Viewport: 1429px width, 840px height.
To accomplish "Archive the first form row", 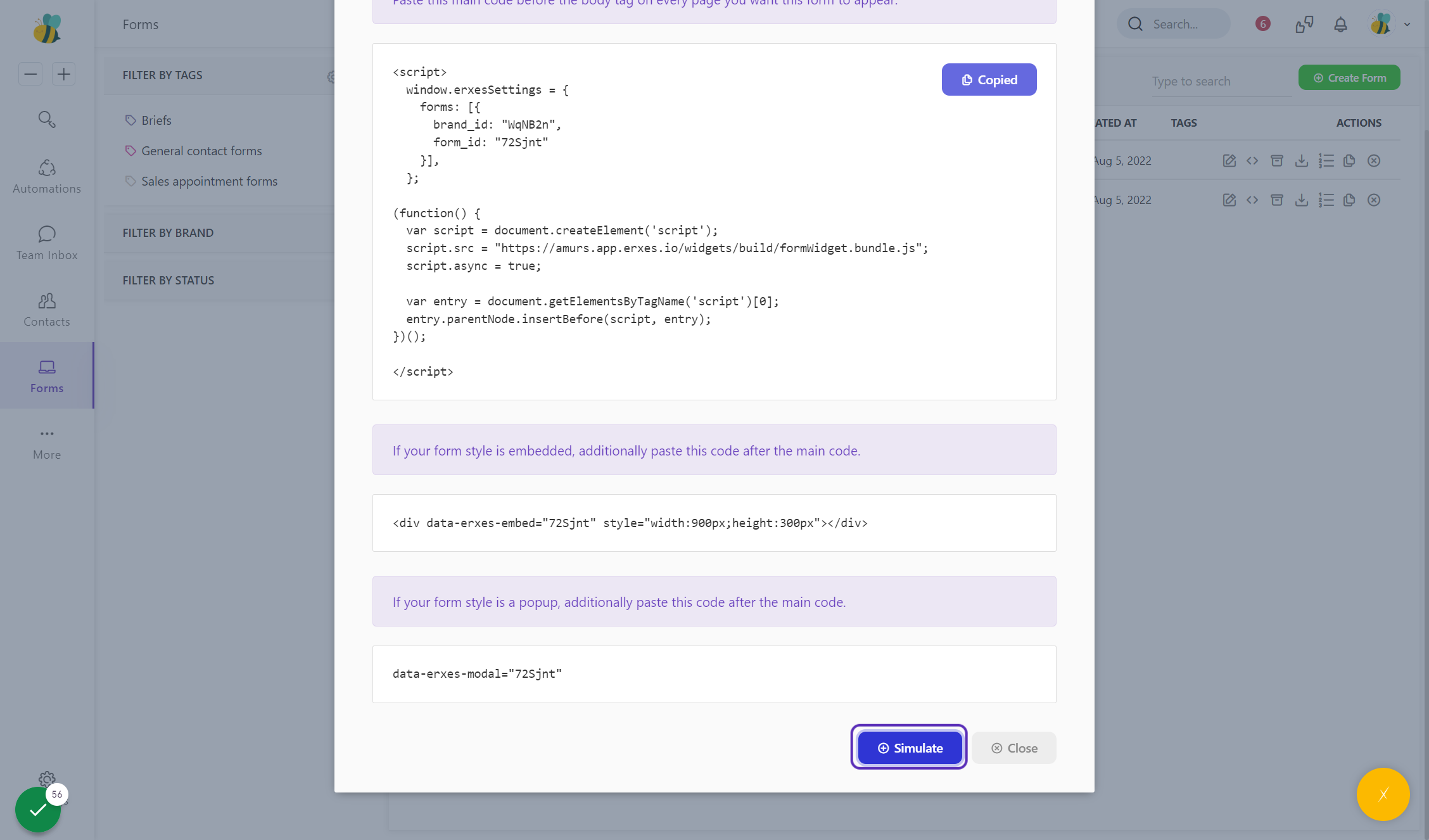I will tap(1277, 161).
